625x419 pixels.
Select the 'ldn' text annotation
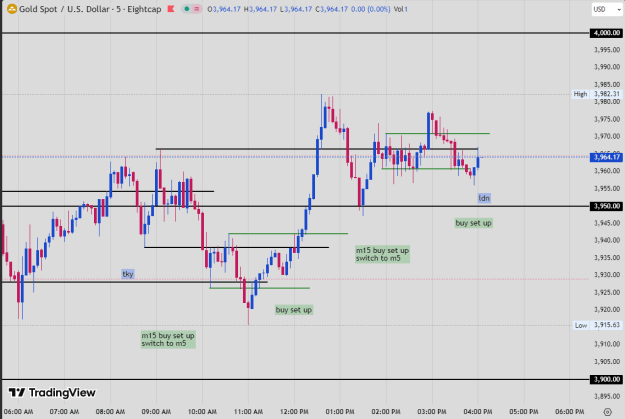point(484,198)
